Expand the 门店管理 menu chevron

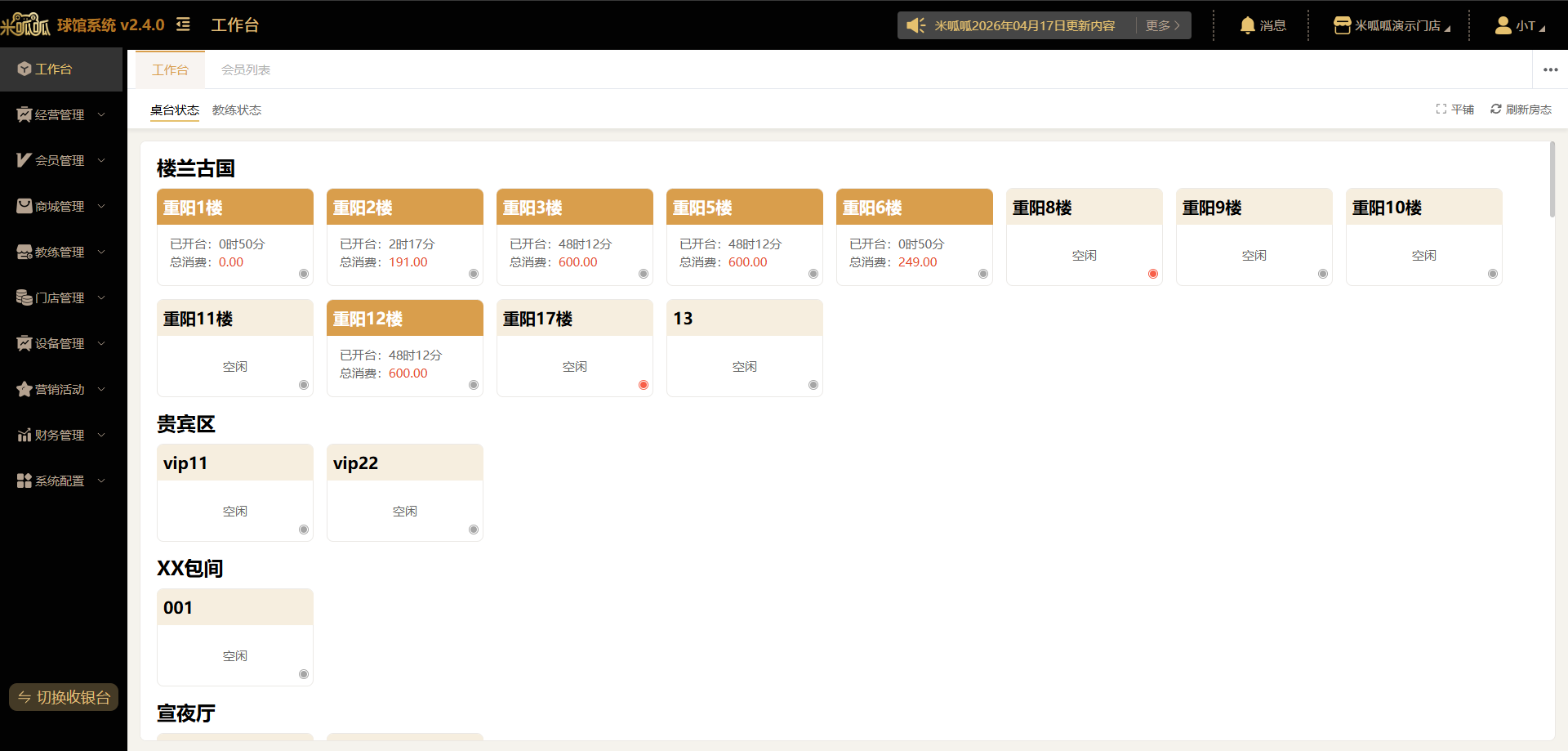pyautogui.click(x=101, y=297)
